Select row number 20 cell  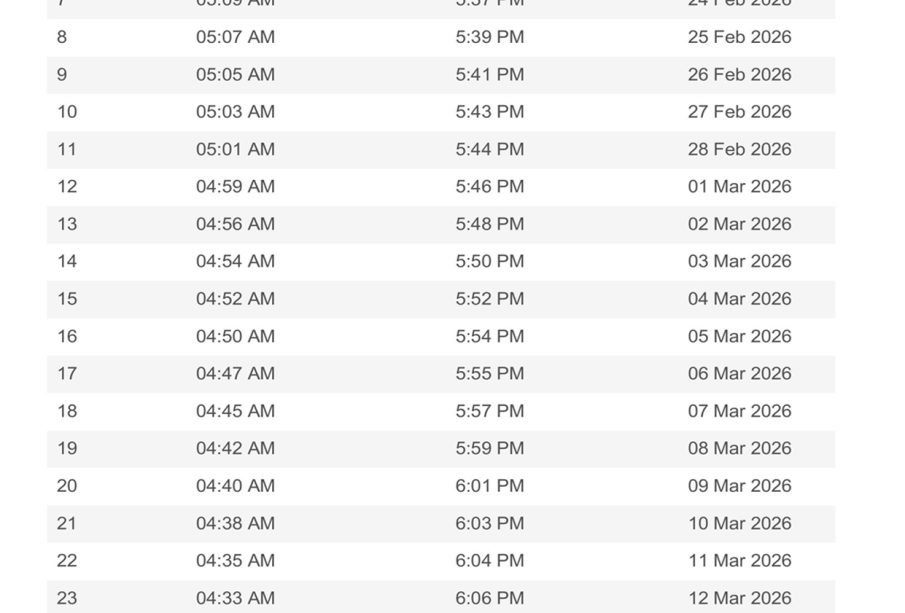pyautogui.click(x=67, y=486)
